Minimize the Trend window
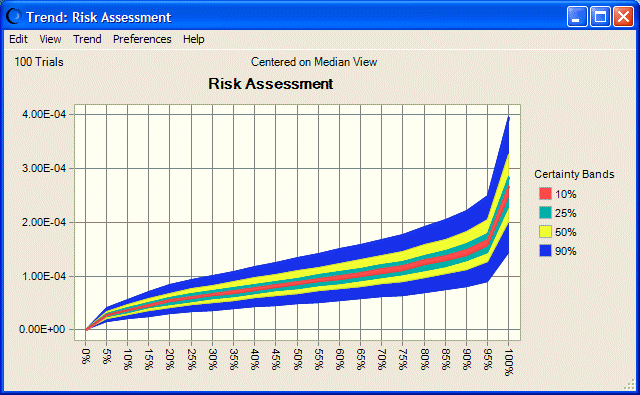This screenshot has height=395, width=640. (577, 17)
